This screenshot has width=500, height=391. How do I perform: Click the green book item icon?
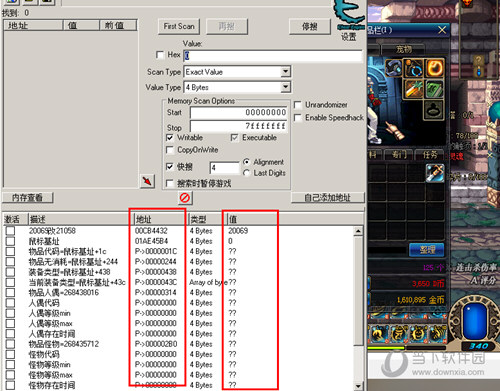tap(434, 89)
